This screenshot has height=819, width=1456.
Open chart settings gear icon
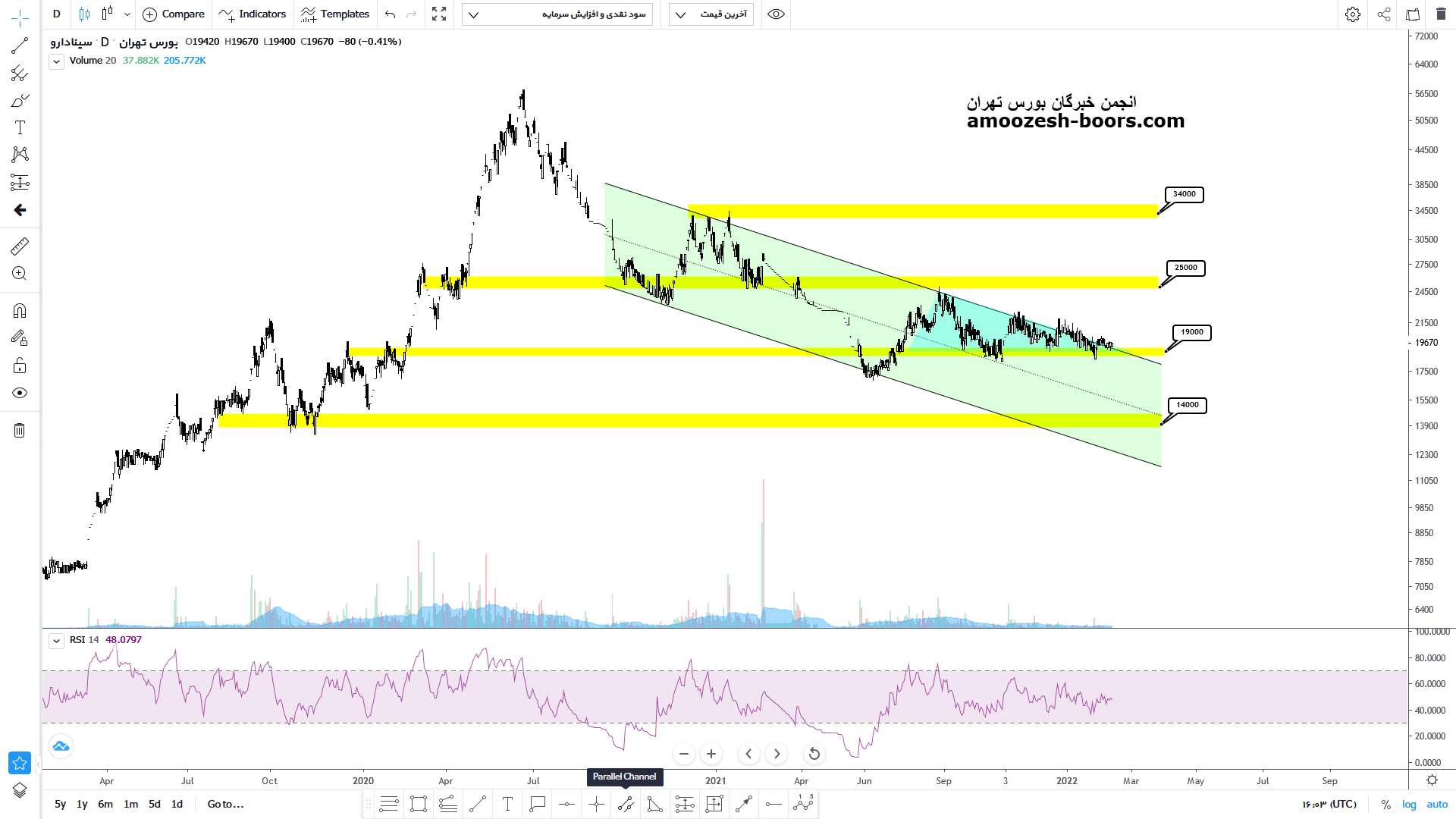click(x=1353, y=14)
